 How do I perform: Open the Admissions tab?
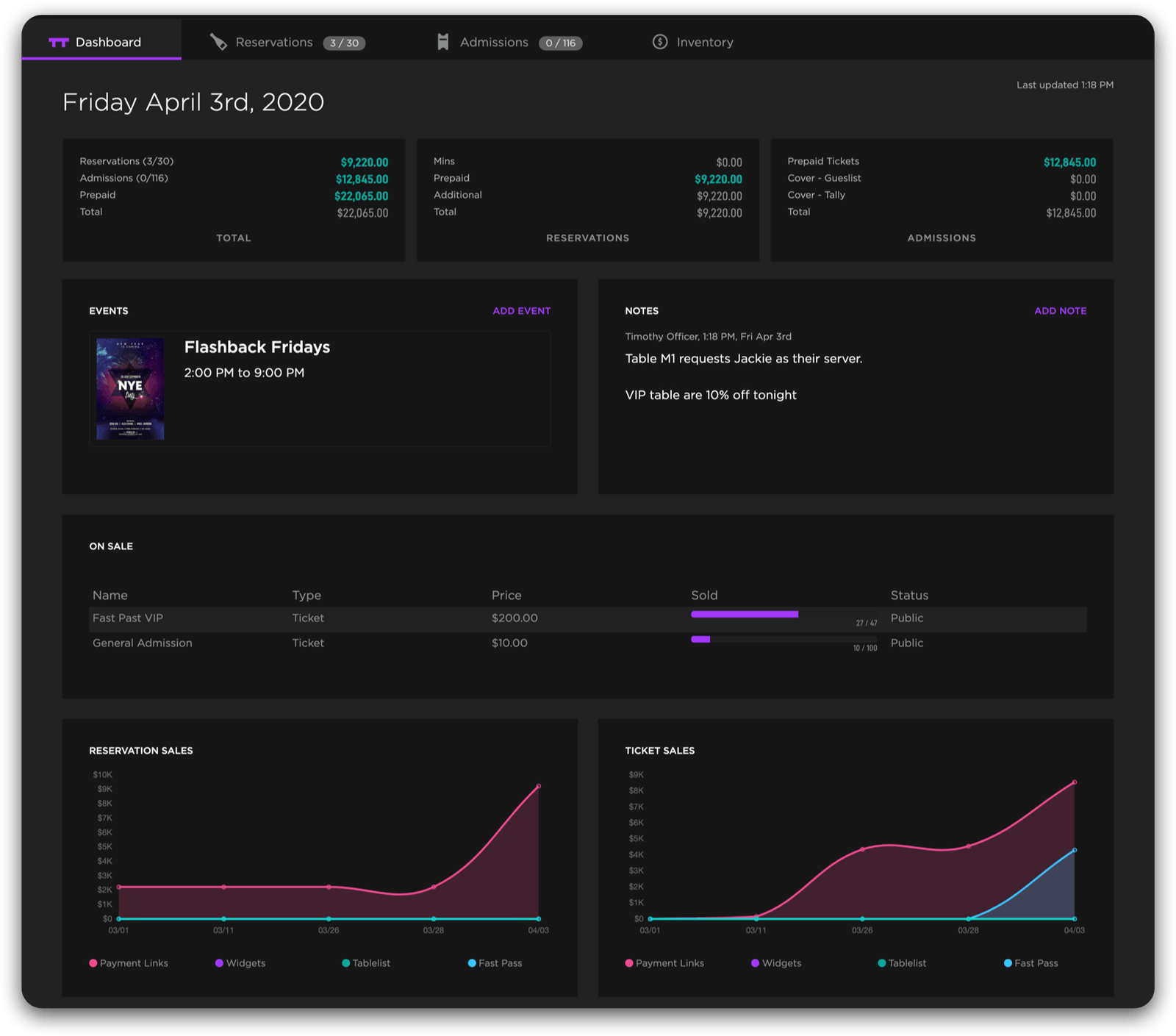click(493, 42)
